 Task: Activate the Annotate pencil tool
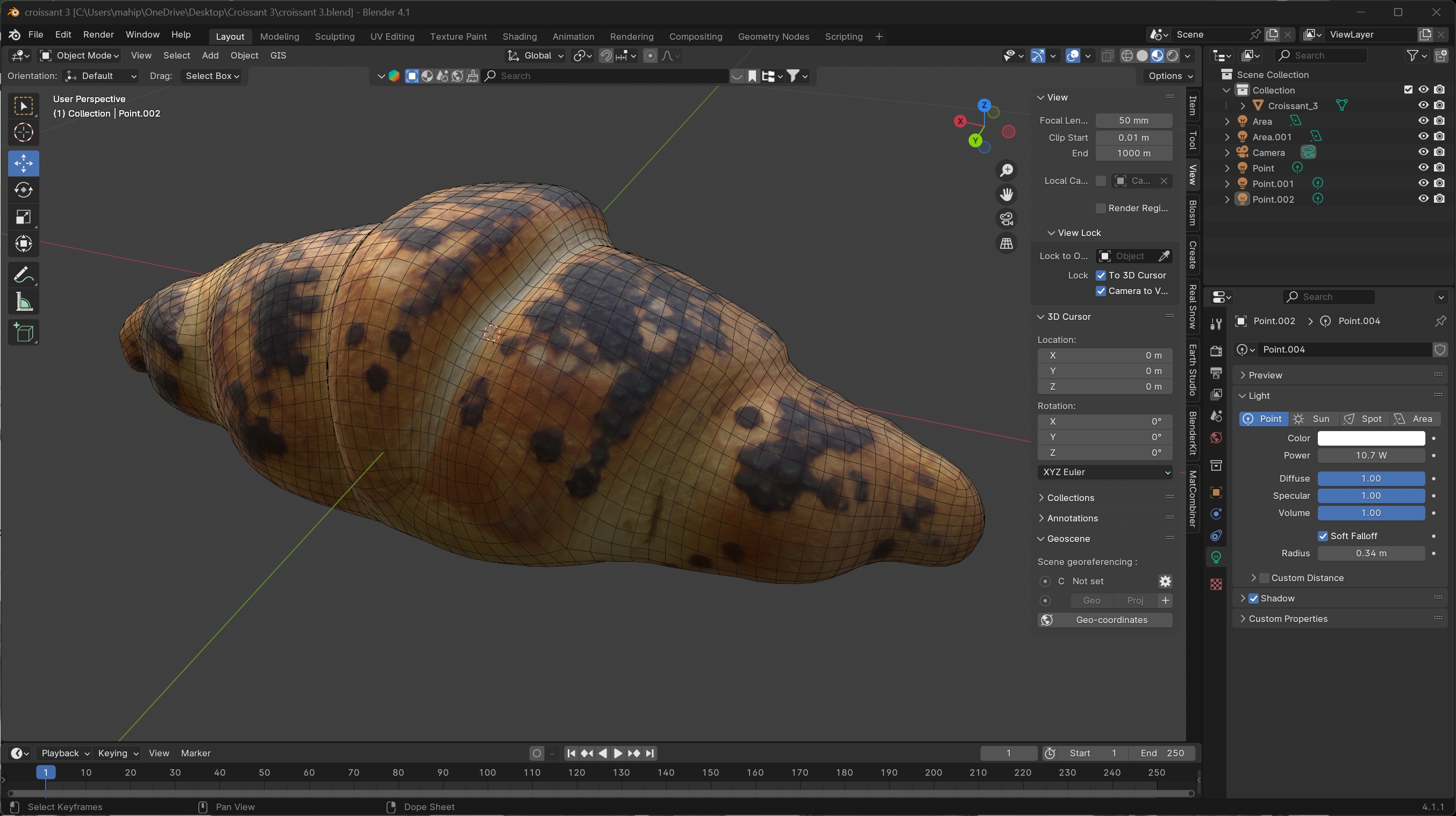(x=23, y=275)
